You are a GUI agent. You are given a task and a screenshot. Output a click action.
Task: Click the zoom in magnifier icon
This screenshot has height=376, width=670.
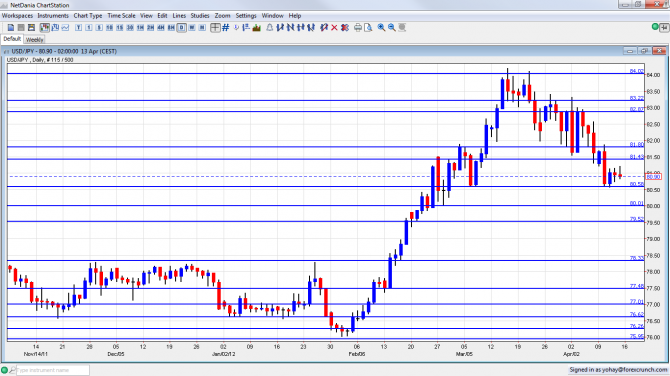[x=381, y=28]
